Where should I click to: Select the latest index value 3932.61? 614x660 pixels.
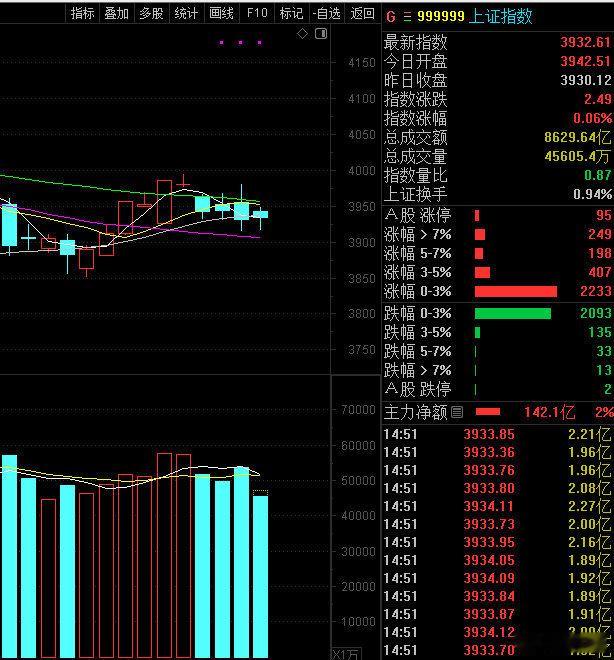tap(585, 42)
